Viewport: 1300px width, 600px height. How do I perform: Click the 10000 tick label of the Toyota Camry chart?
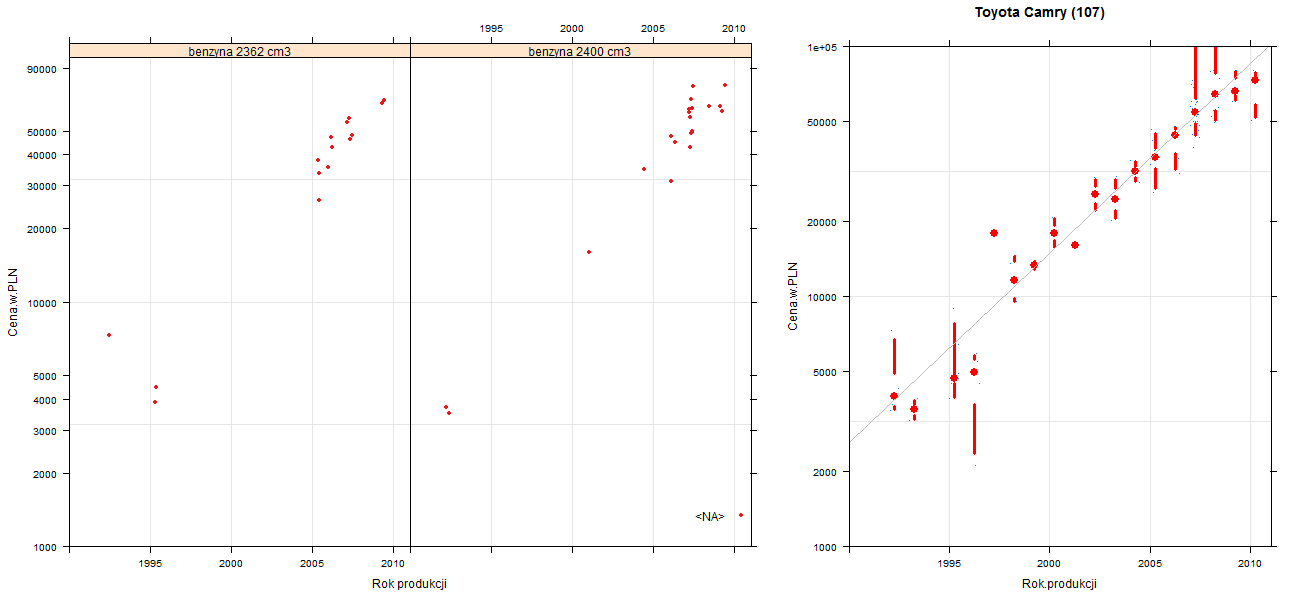(x=822, y=297)
